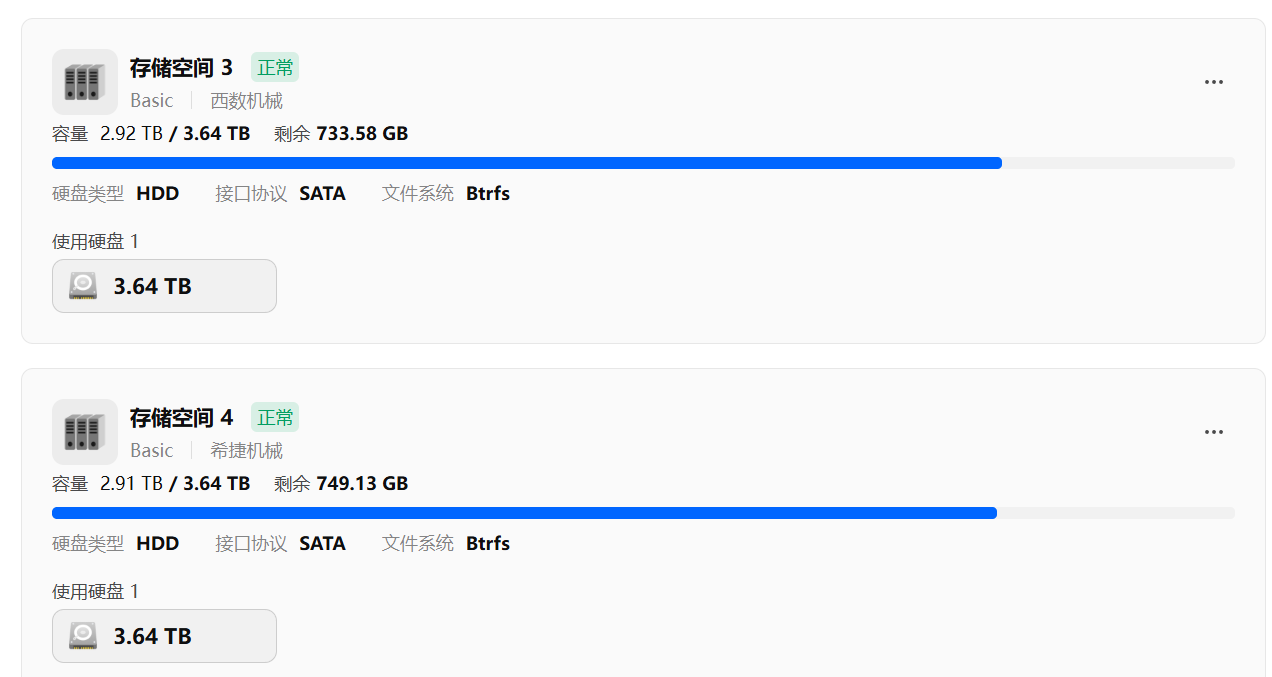Click the Storage Space 4 server icon
This screenshot has width=1272, height=677.
(x=84, y=432)
